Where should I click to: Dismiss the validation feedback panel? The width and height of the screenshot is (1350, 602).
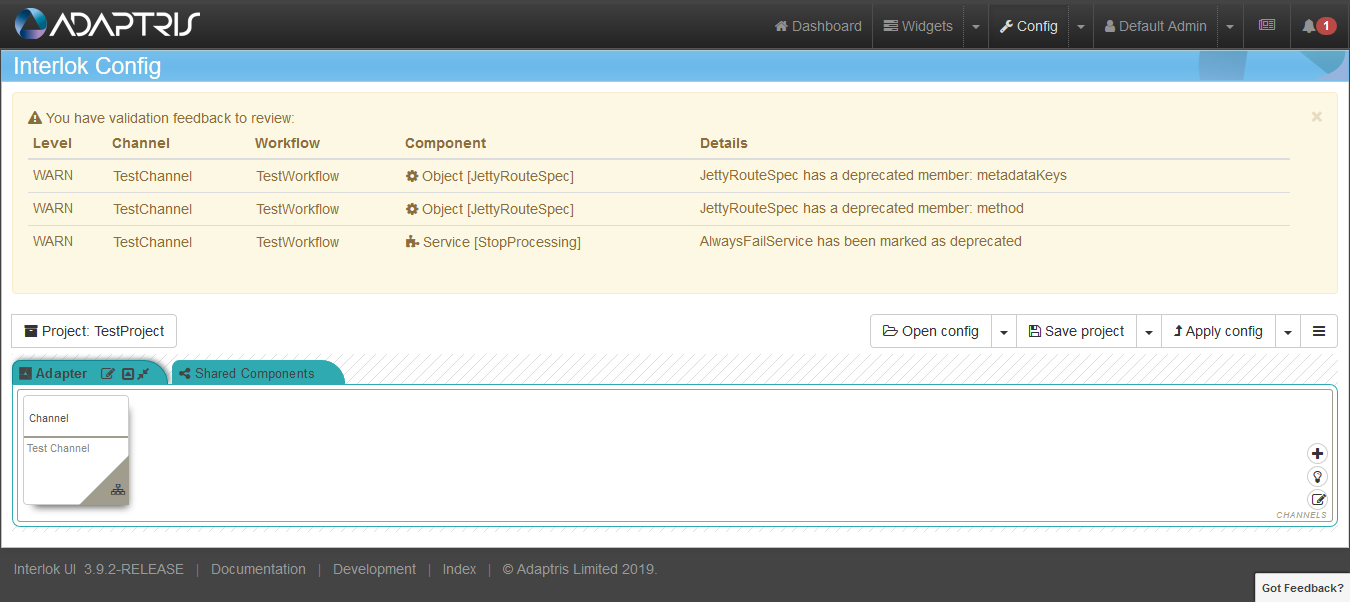(x=1316, y=117)
